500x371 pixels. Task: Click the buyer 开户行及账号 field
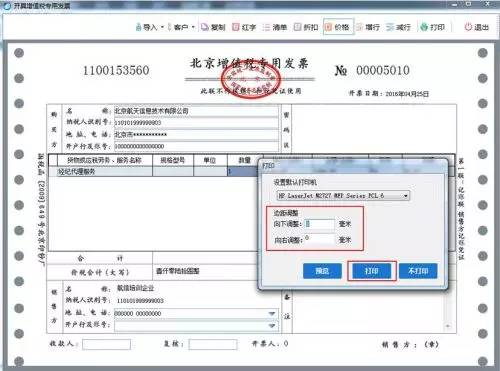coord(196,146)
